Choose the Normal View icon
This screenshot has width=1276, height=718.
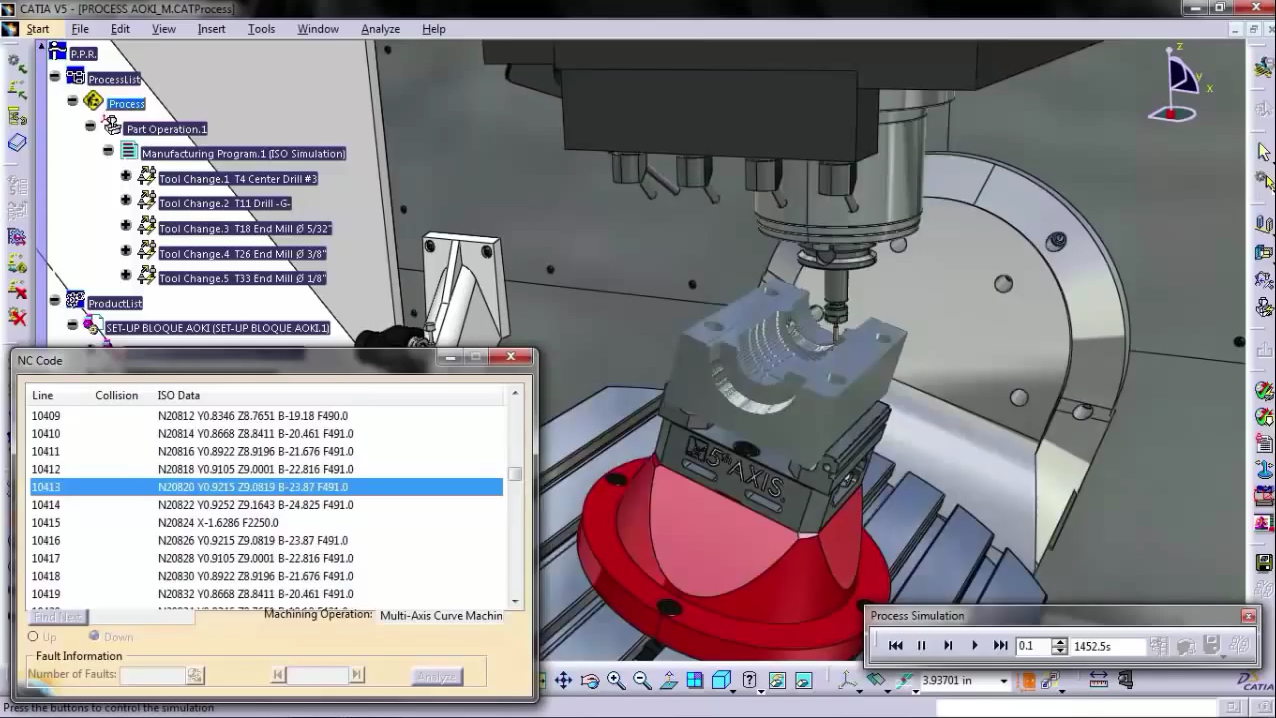click(x=669, y=681)
